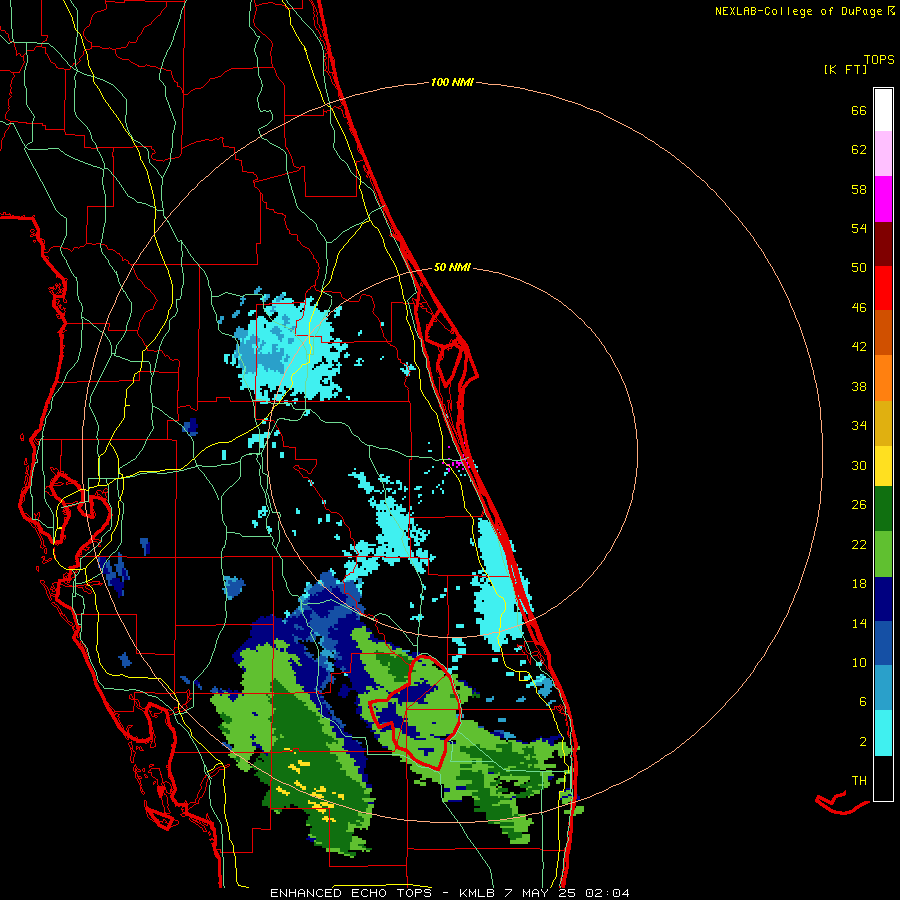Screen dimensions: 900x900
Task: Select the dark green 30 kft legend swatch
Action: click(883, 509)
